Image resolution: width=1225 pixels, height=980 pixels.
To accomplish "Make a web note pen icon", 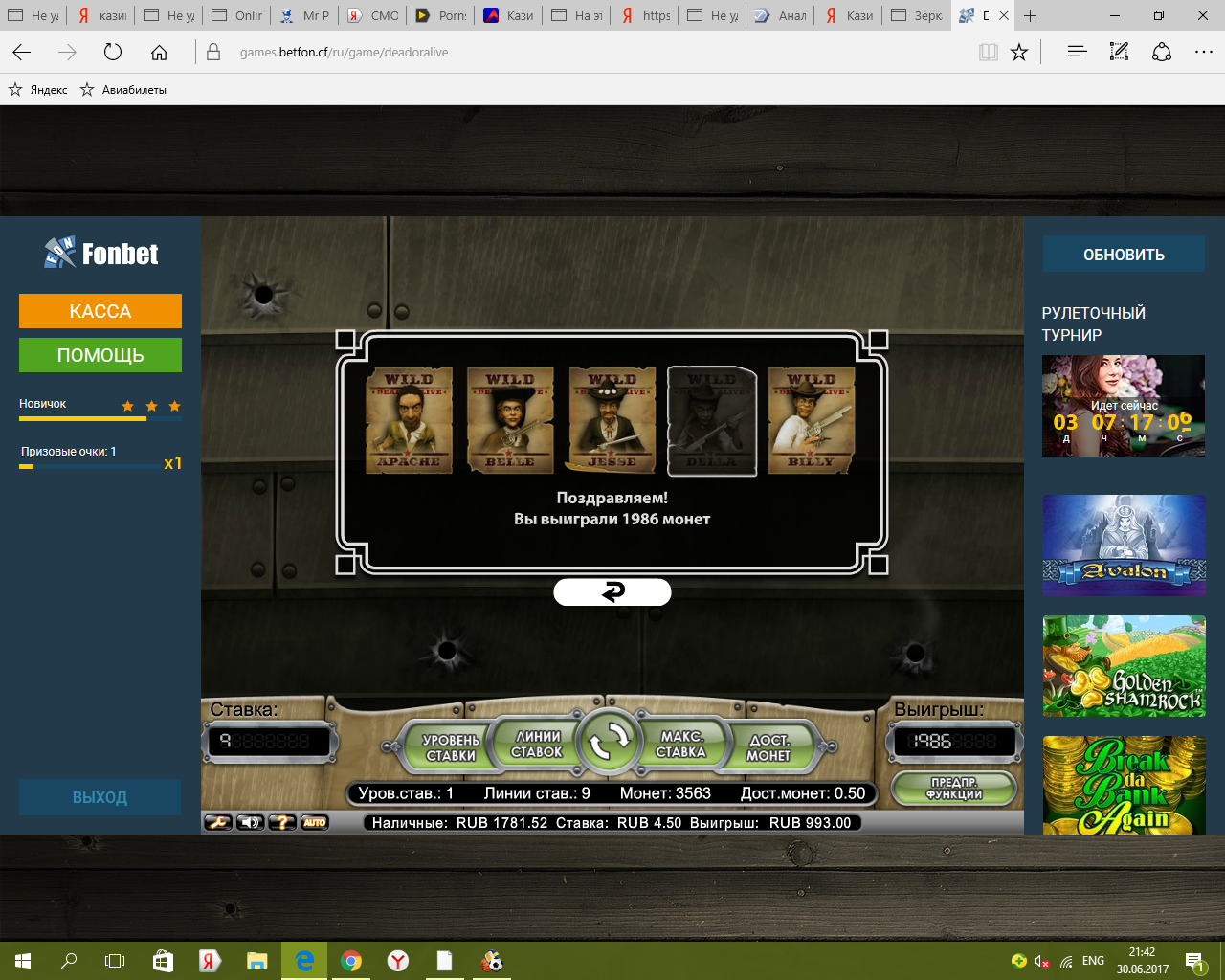I will 1119,53.
